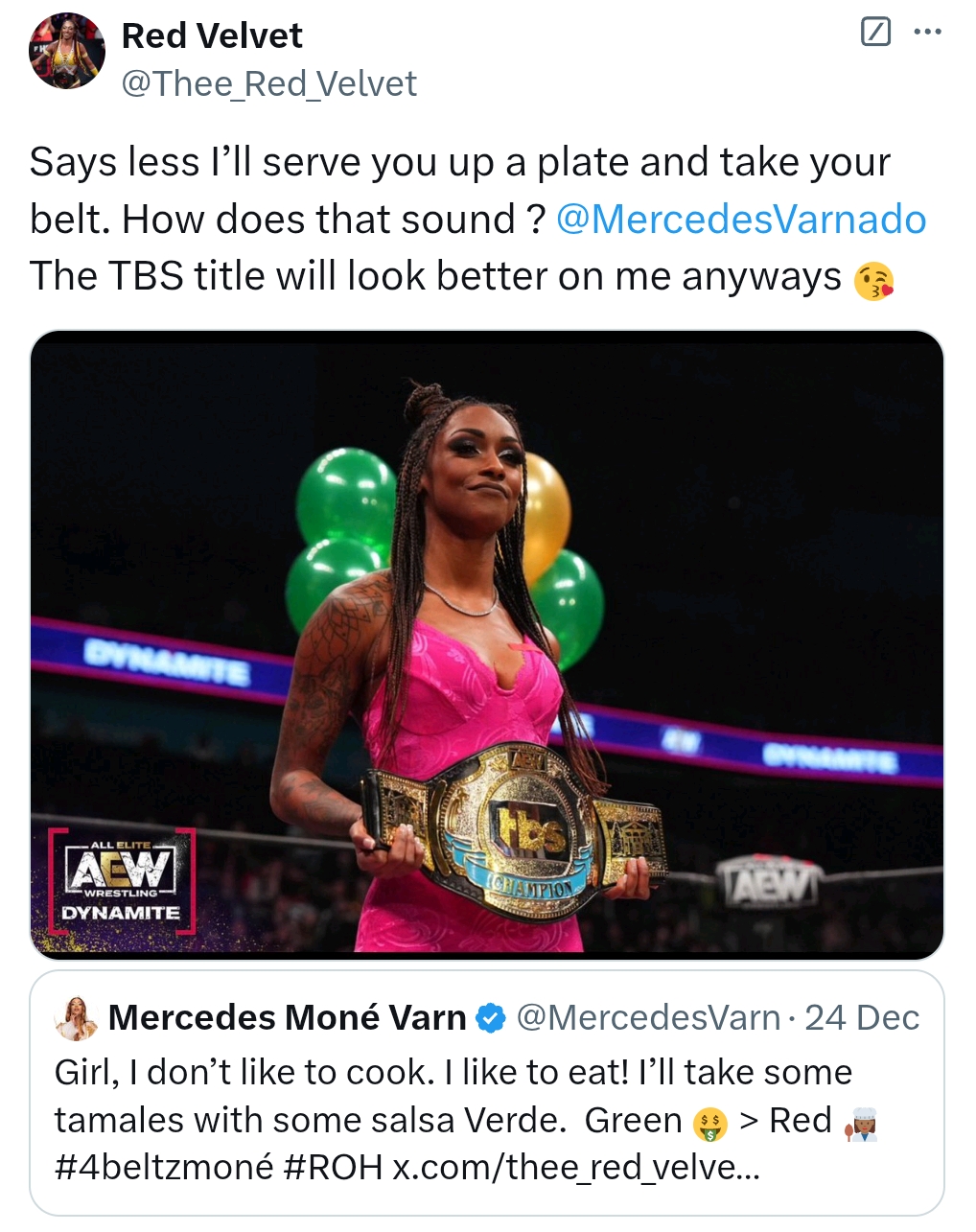
Task: Click the AEW Dynamite logo in photo
Action: [x=122, y=880]
